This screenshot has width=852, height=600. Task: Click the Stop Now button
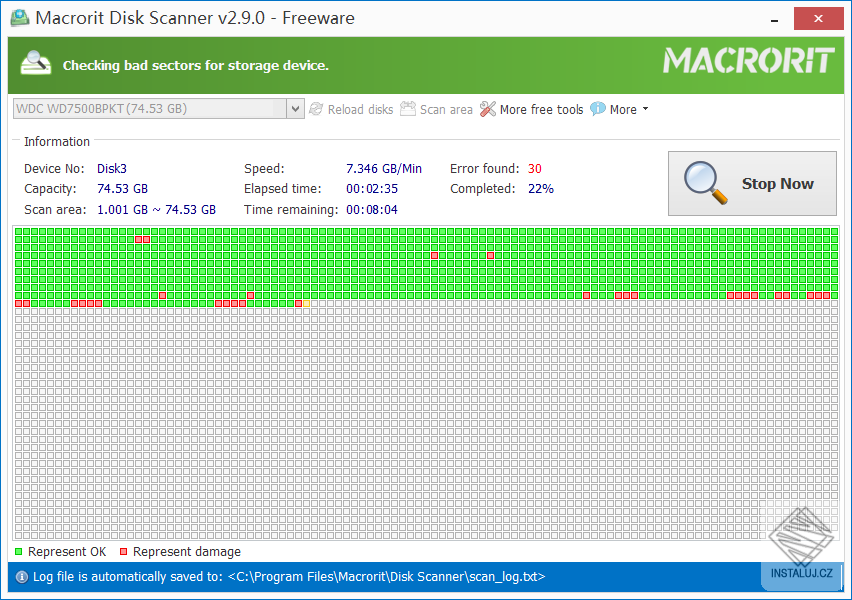point(752,184)
